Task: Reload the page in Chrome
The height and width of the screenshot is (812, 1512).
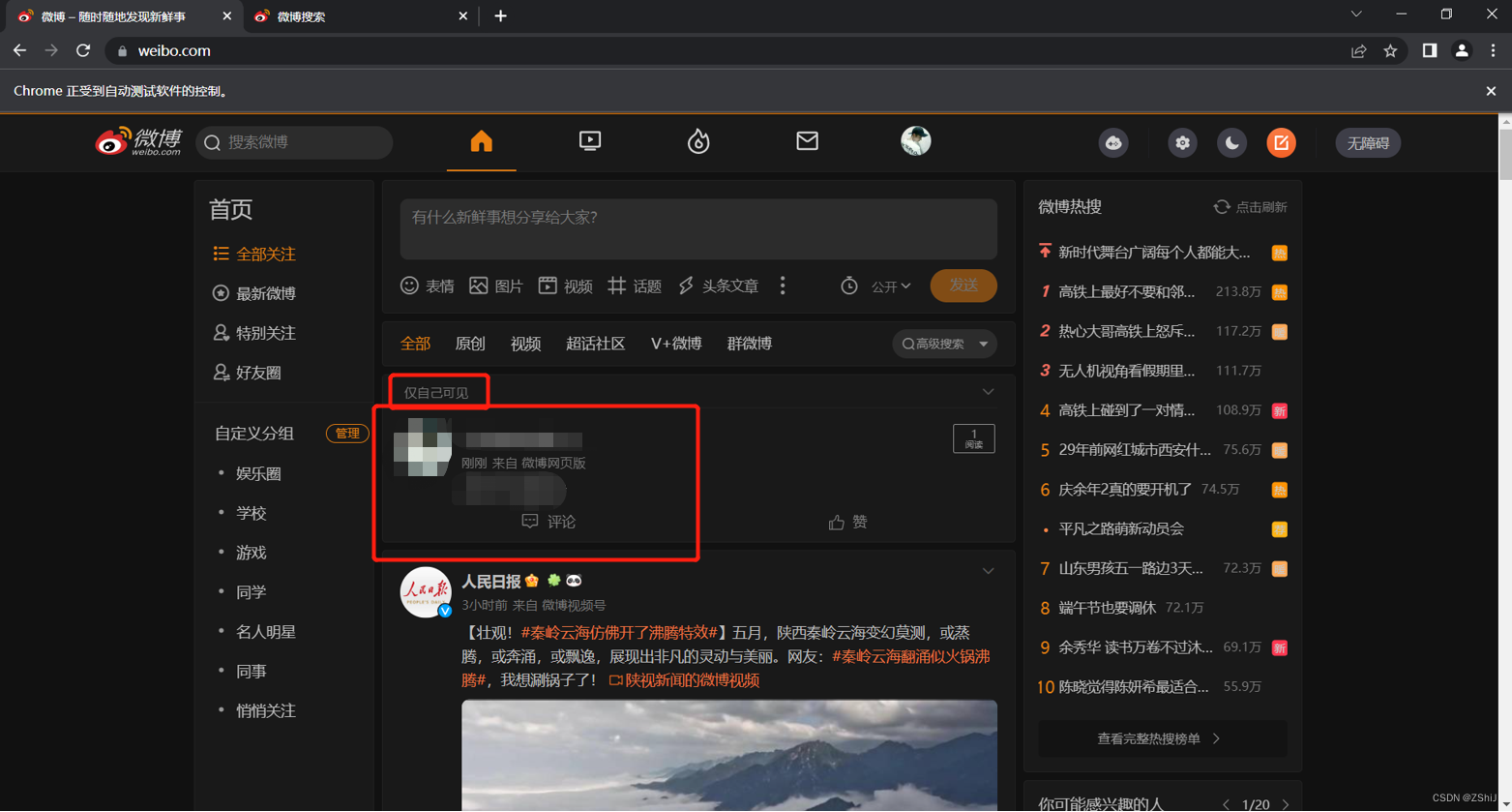Action: pos(83,50)
